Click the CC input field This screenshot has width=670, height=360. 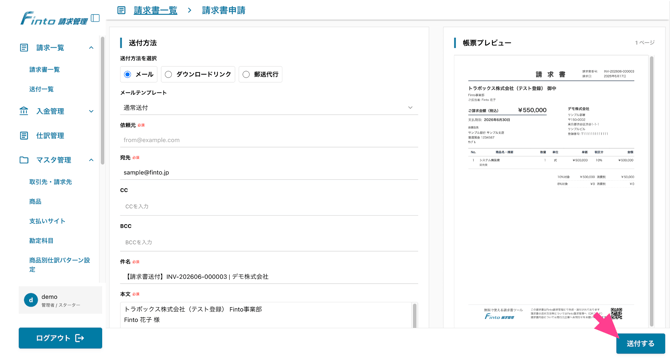(269, 206)
